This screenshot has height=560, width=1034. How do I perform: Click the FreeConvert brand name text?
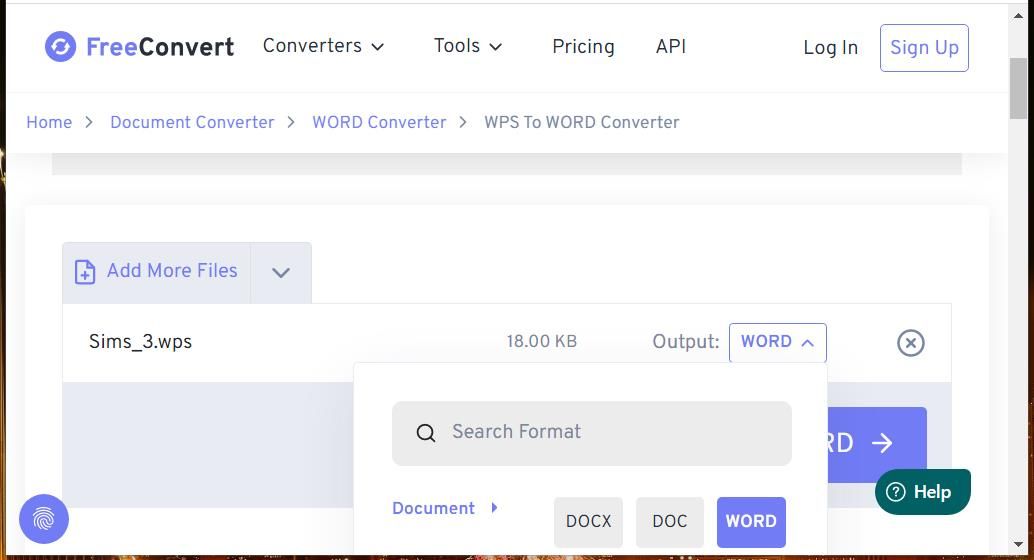click(160, 47)
